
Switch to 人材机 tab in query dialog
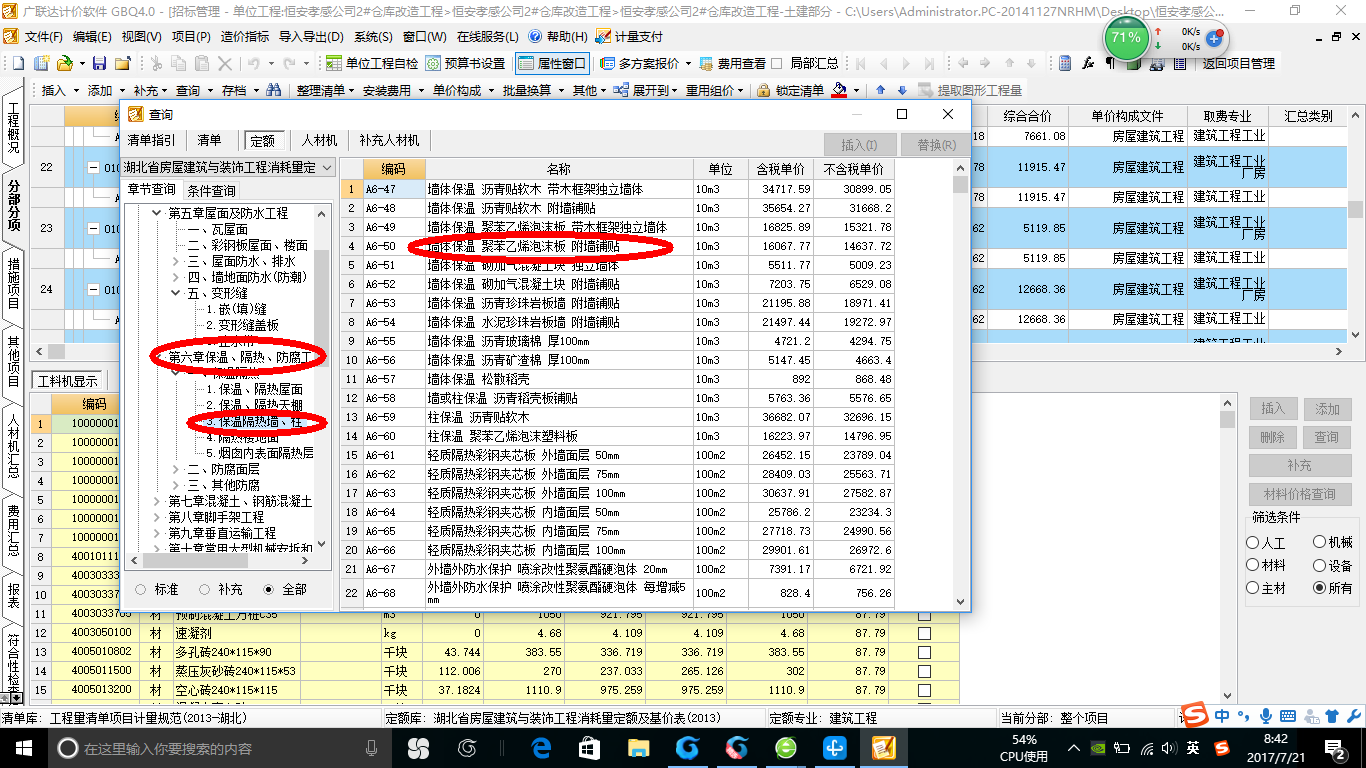pos(320,140)
